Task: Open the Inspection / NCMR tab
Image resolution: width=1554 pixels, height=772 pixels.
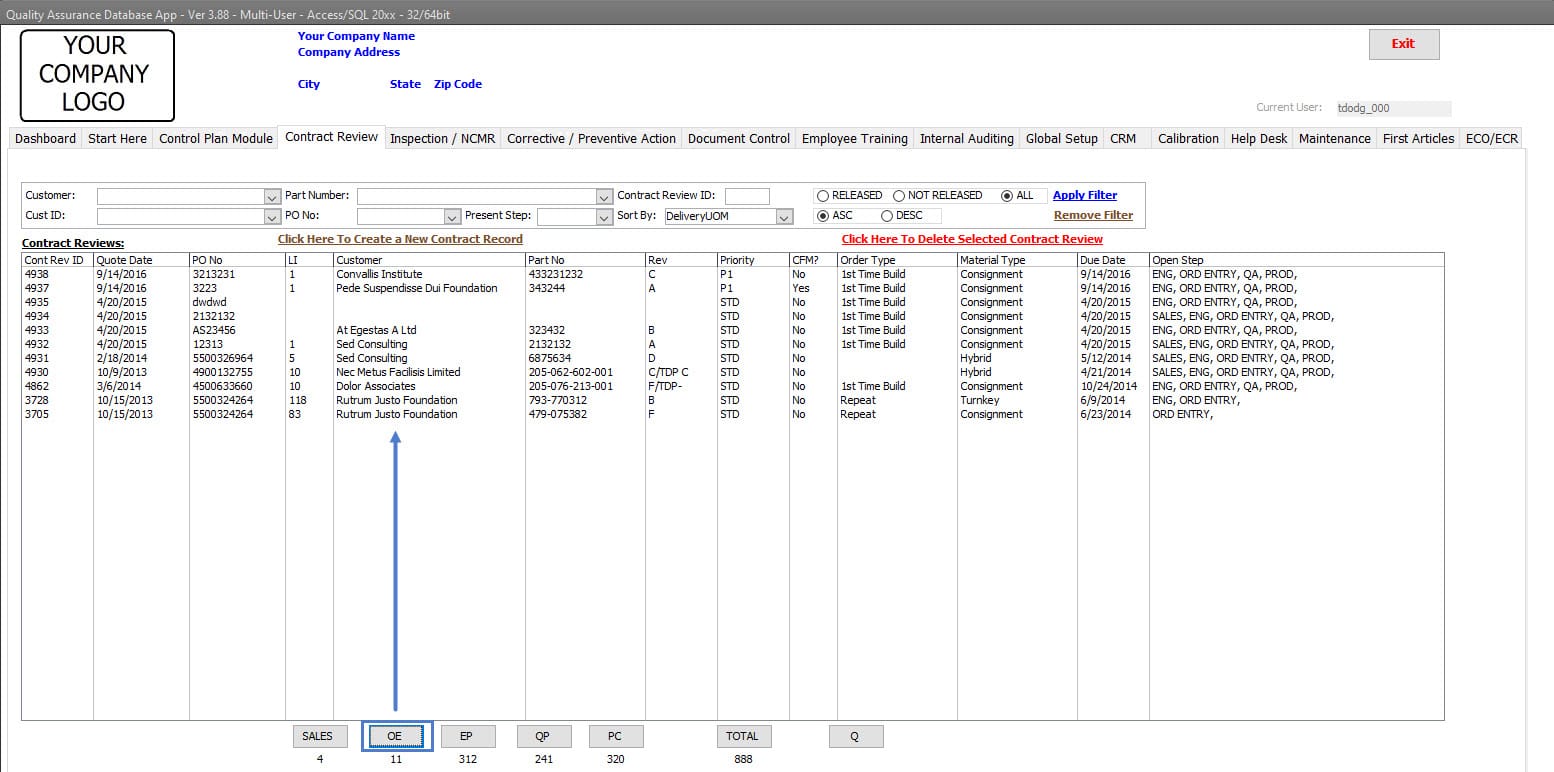Action: coord(442,139)
